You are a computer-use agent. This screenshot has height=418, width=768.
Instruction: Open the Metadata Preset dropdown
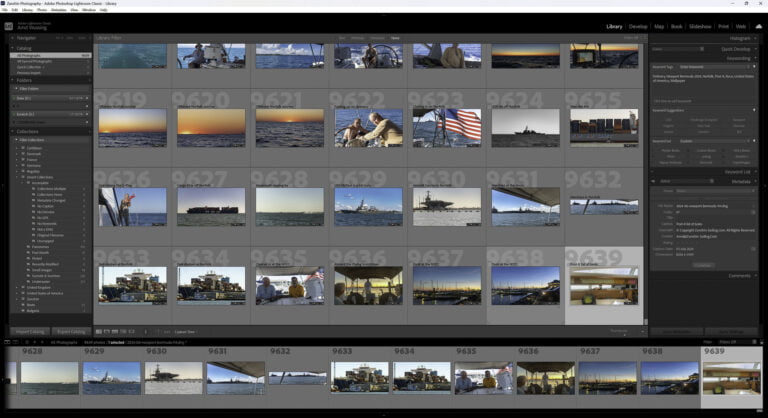tap(714, 191)
